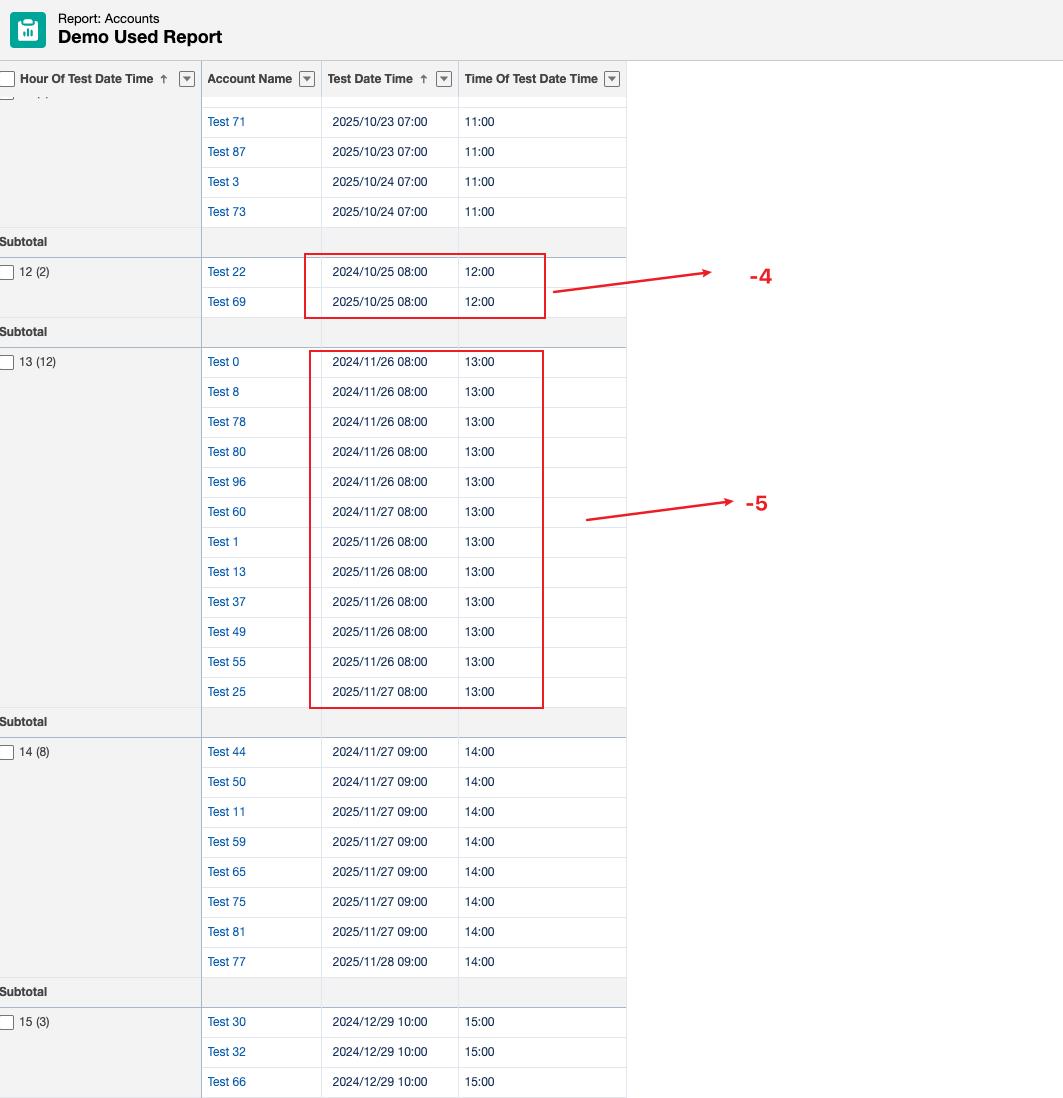
Task: Click the Demo Used Report title
Action: (140, 37)
